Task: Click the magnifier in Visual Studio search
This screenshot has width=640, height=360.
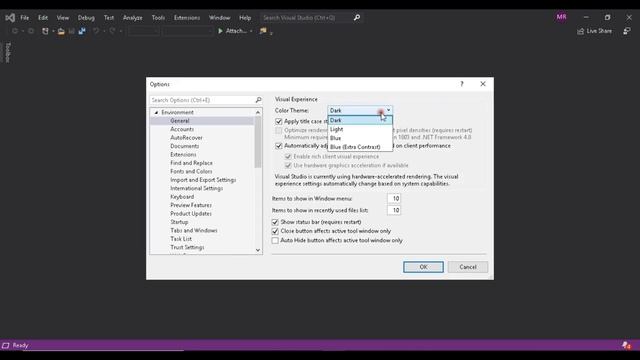Action: (357, 18)
